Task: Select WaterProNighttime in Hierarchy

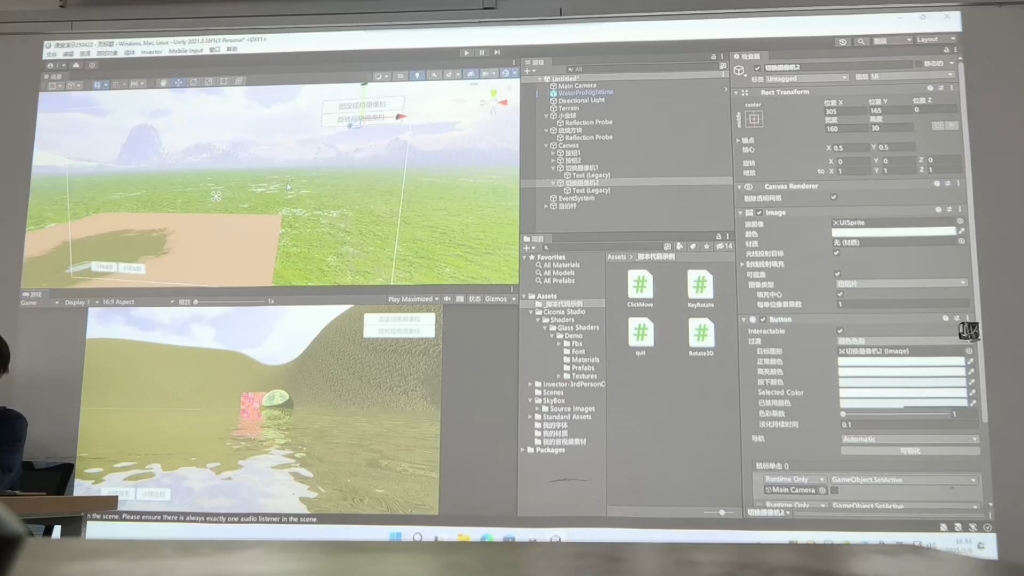Action: tap(585, 93)
